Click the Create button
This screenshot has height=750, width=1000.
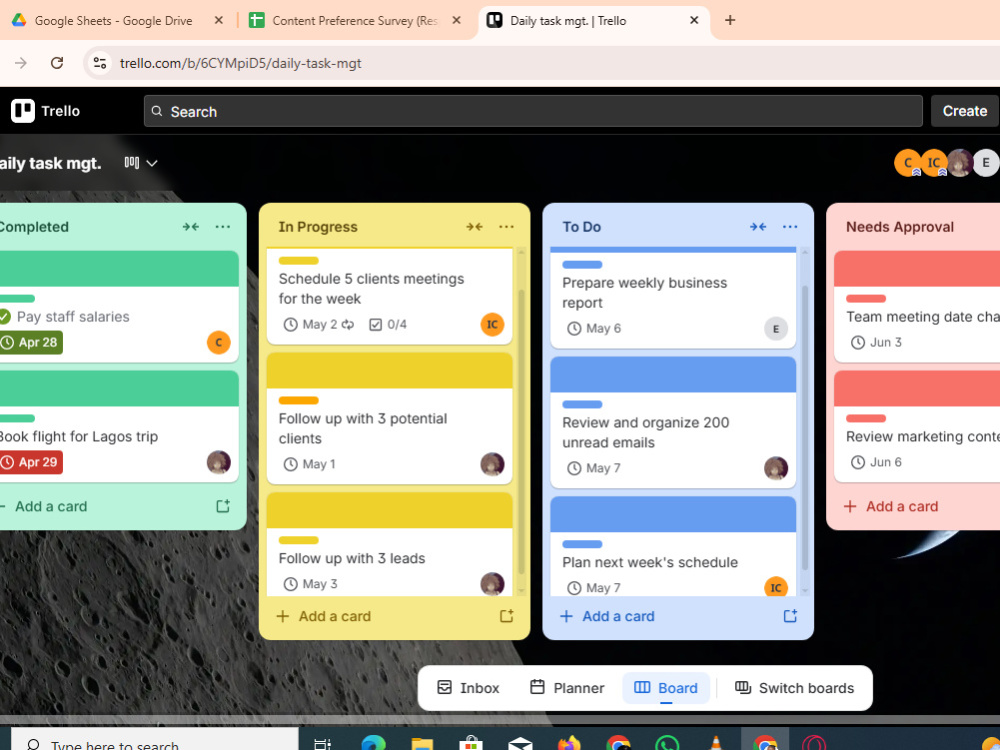964,111
